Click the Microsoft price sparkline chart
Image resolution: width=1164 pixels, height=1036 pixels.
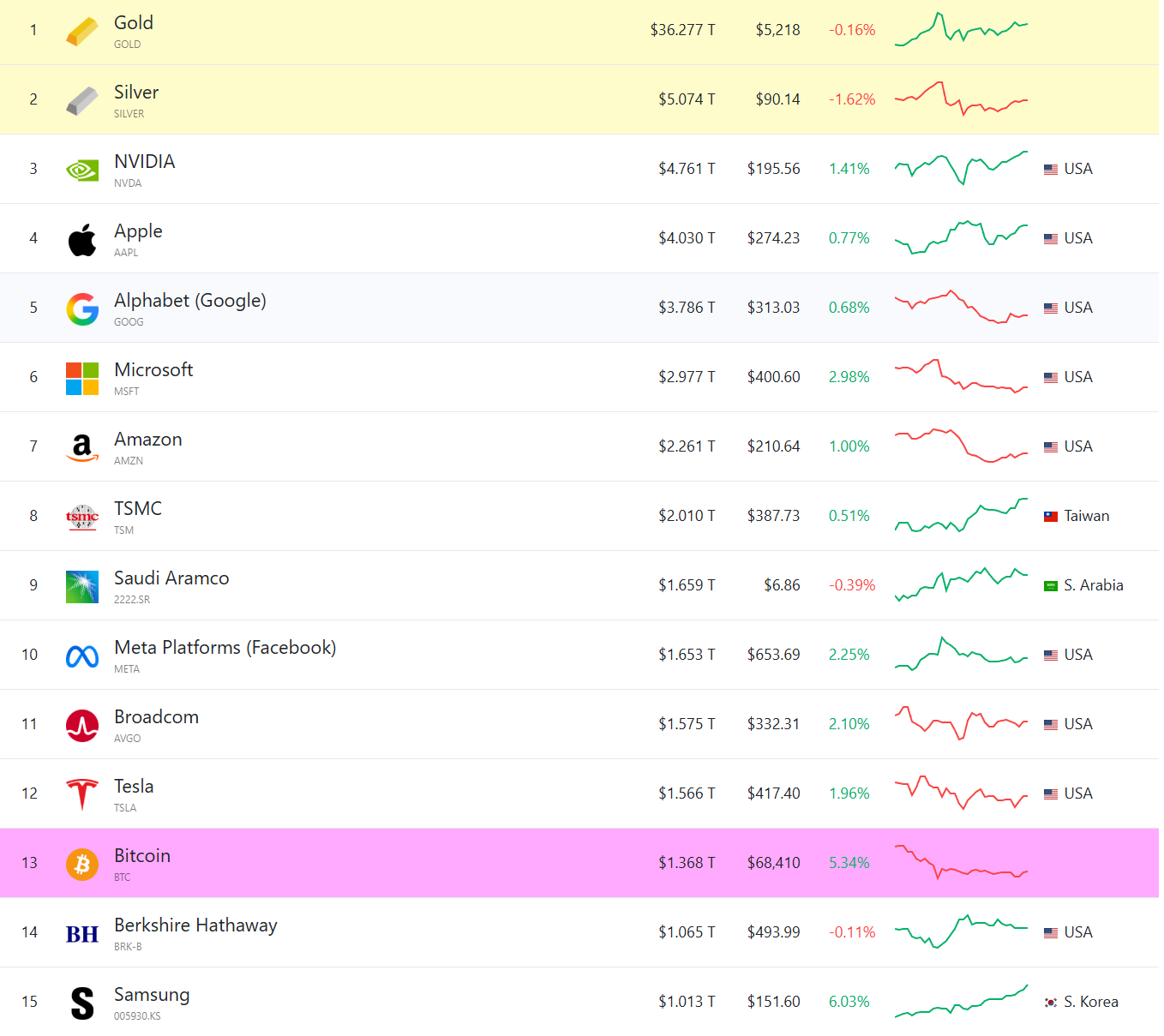click(x=961, y=376)
